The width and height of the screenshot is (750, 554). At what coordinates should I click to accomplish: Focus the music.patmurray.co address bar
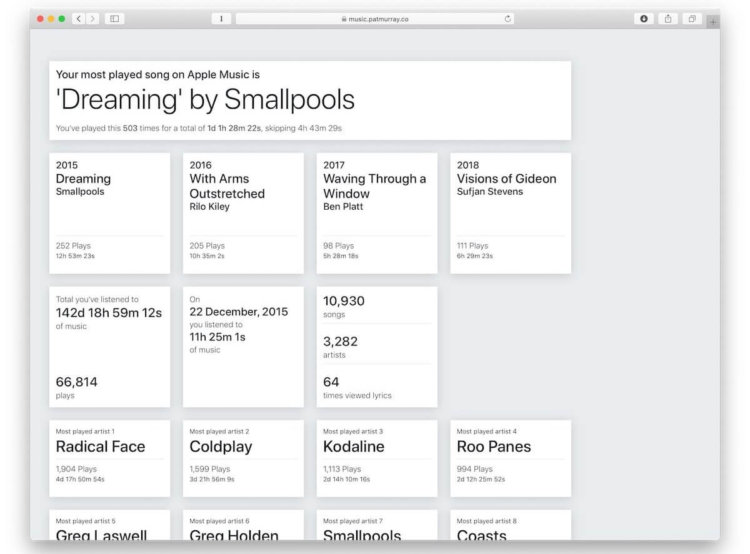click(x=375, y=19)
